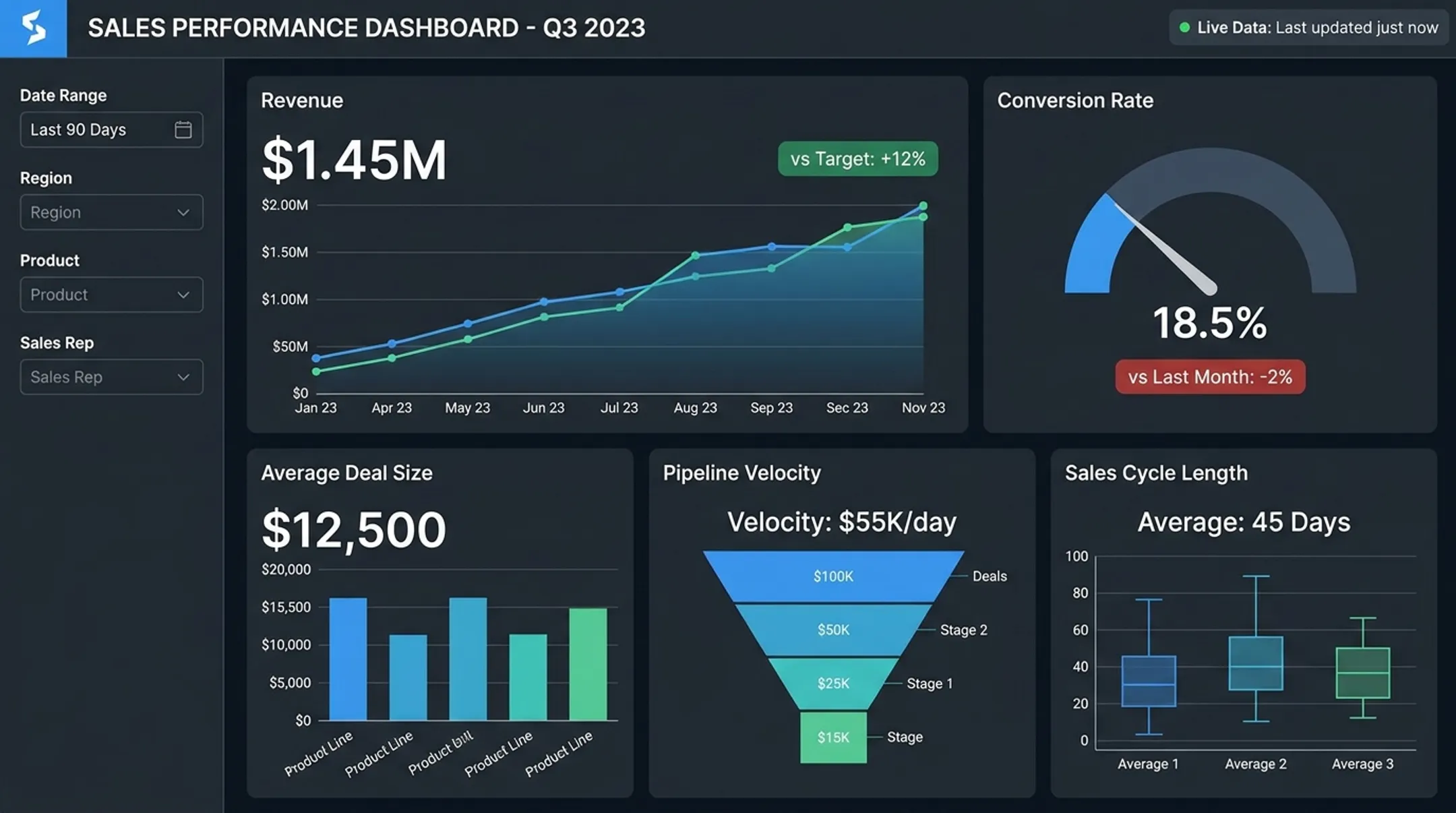
Task: Click the green live data status dot
Action: [1184, 28]
